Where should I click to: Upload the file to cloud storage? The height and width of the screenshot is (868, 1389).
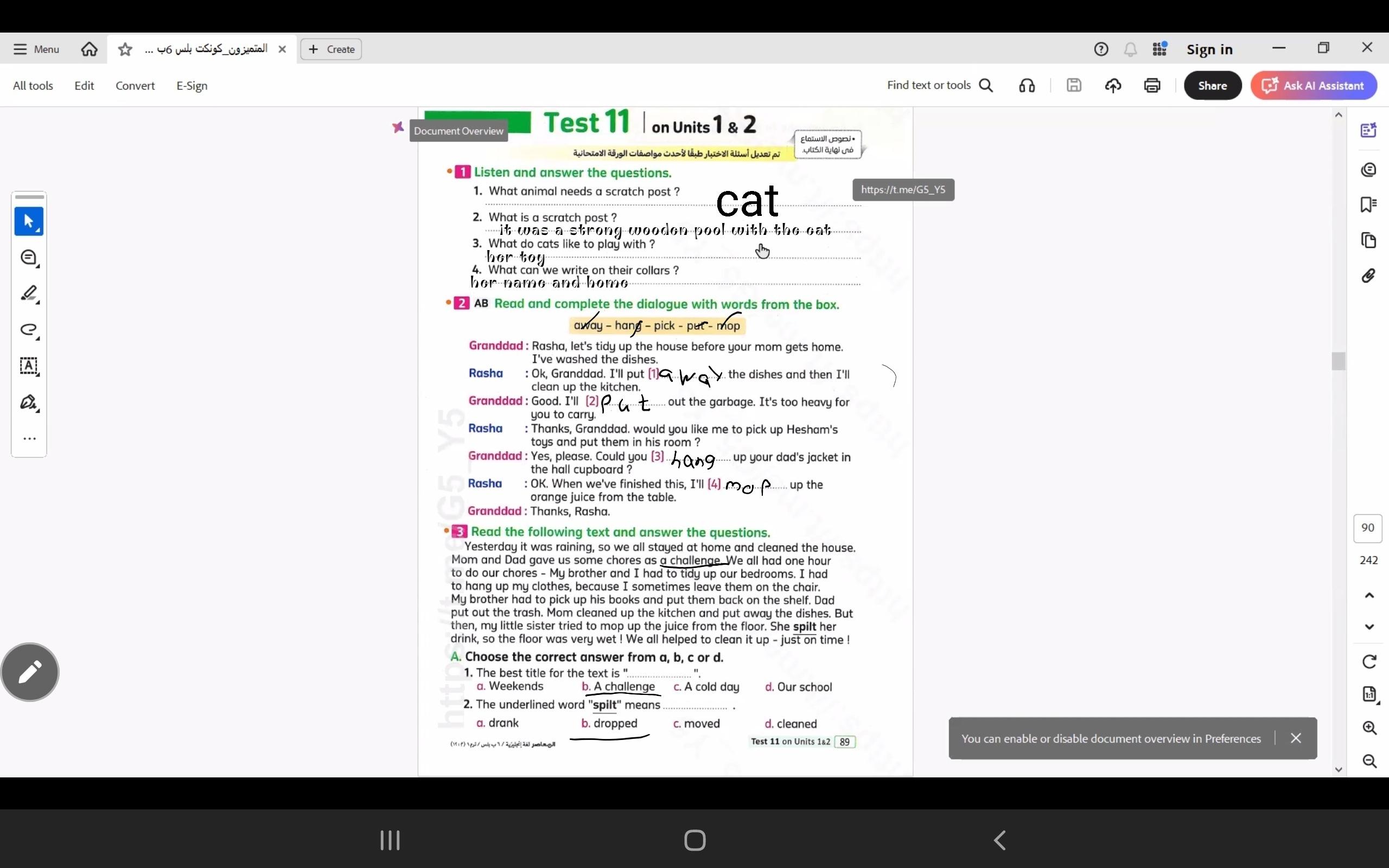coord(1113,86)
